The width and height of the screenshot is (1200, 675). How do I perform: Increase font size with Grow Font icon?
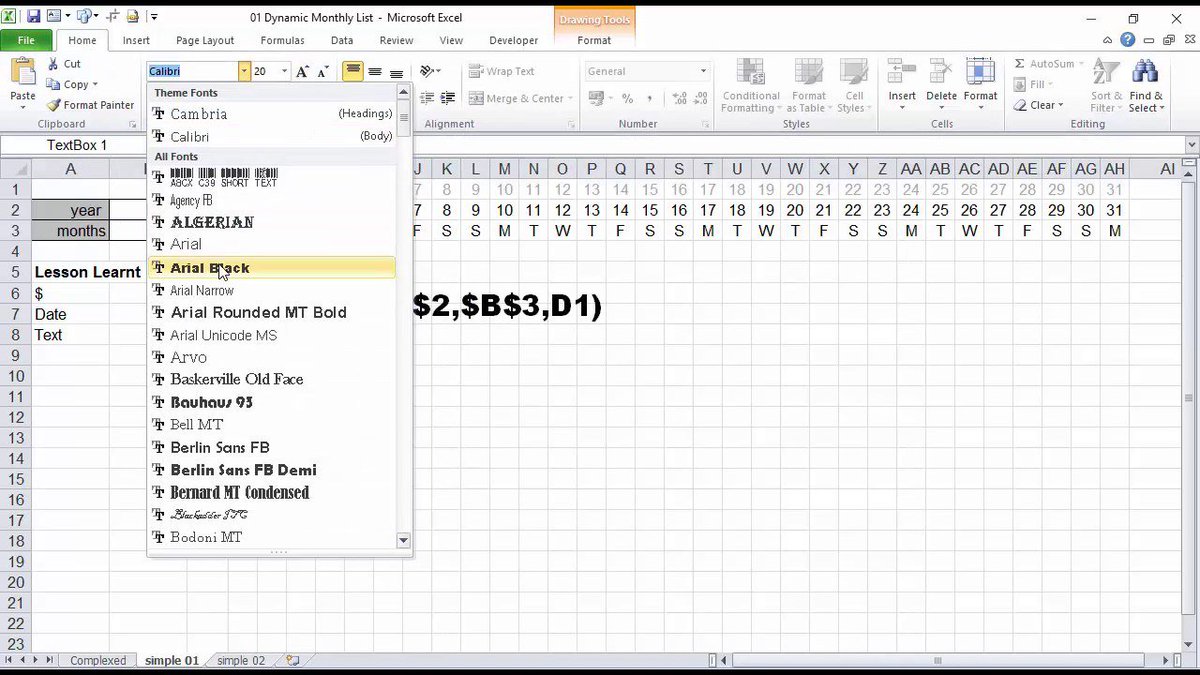pos(302,72)
